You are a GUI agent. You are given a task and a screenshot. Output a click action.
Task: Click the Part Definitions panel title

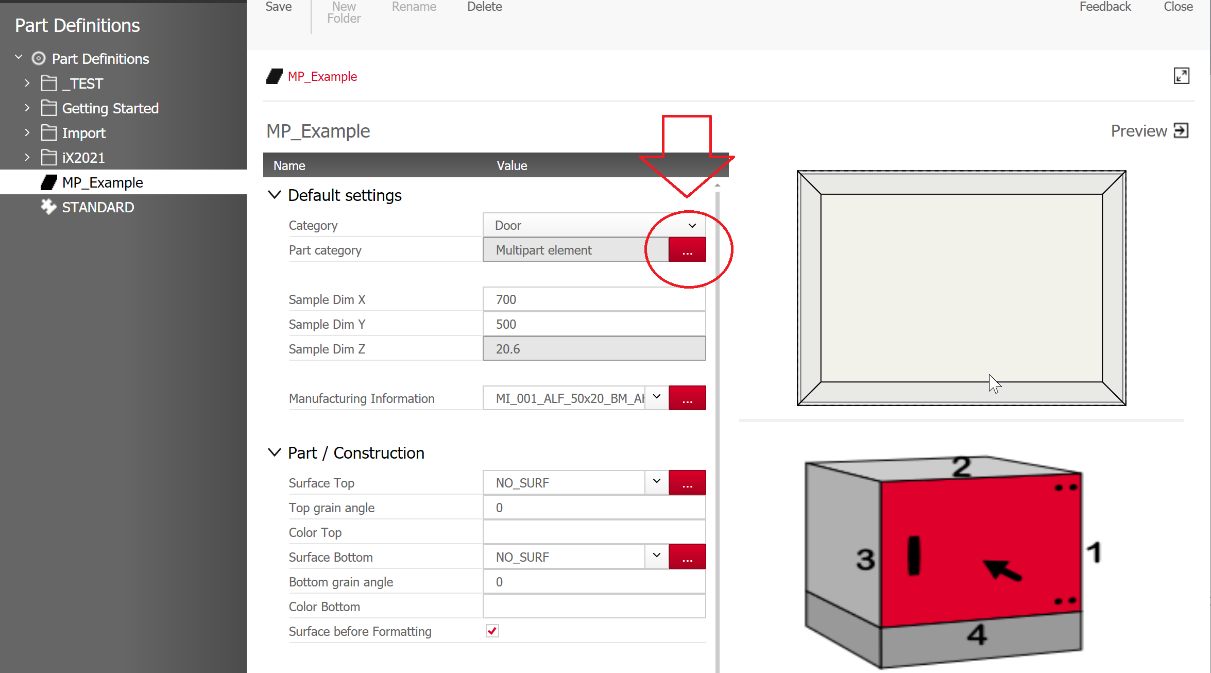(77, 25)
